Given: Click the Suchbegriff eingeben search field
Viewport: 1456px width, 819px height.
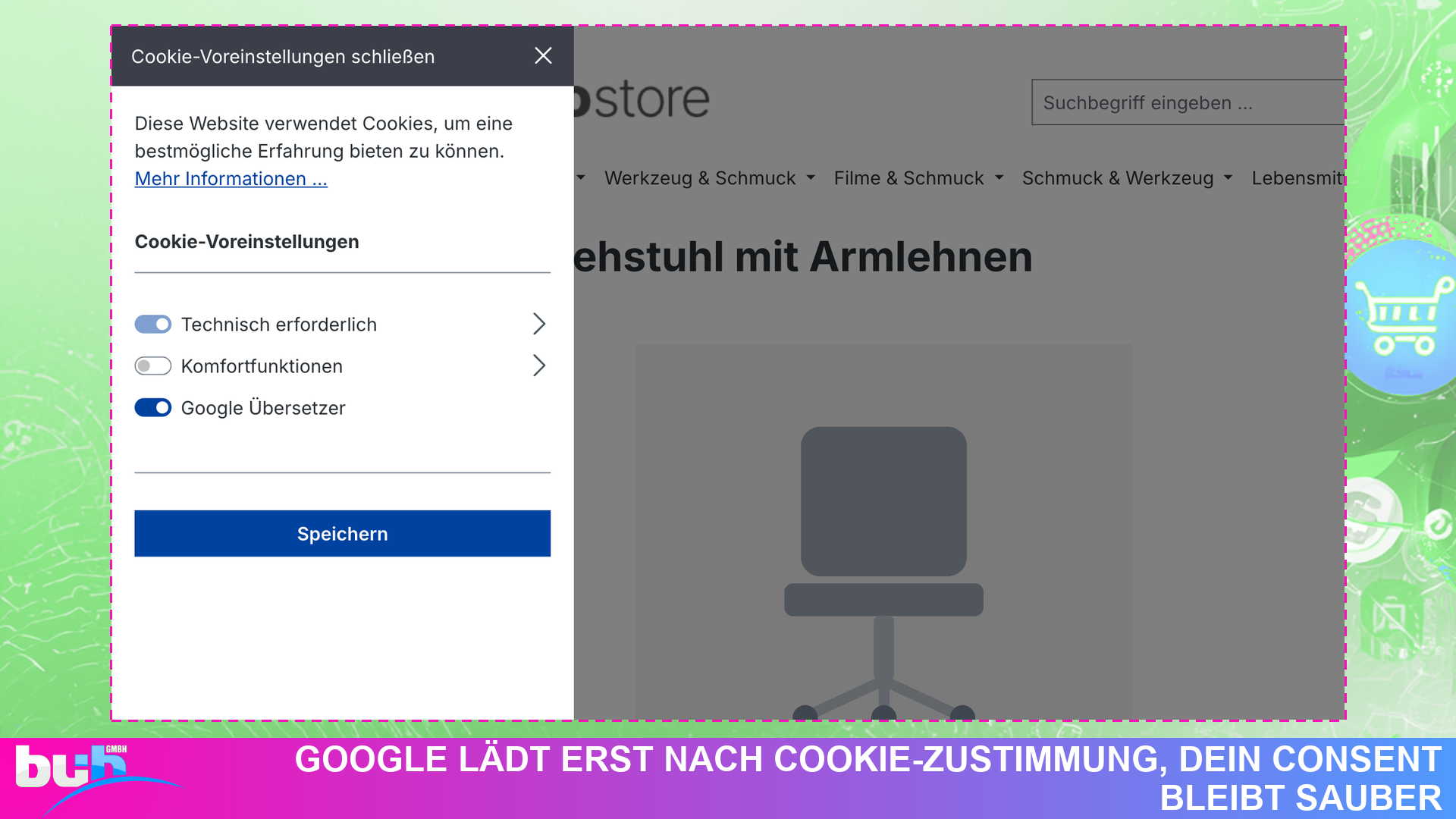Looking at the screenshot, I should click(1188, 102).
